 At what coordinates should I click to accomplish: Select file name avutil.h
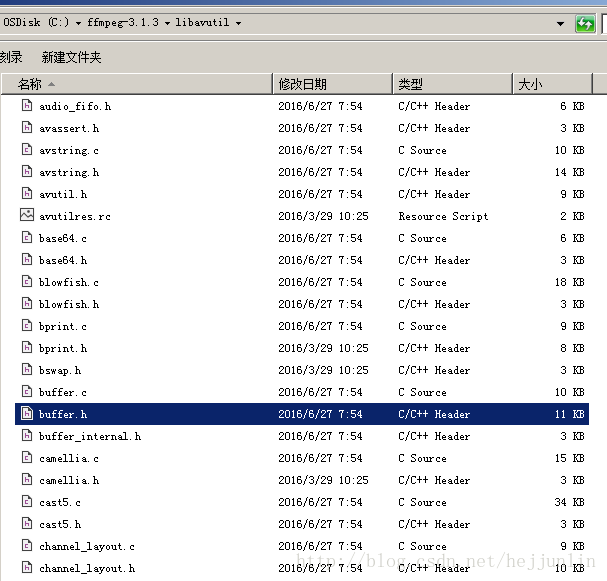(x=63, y=194)
